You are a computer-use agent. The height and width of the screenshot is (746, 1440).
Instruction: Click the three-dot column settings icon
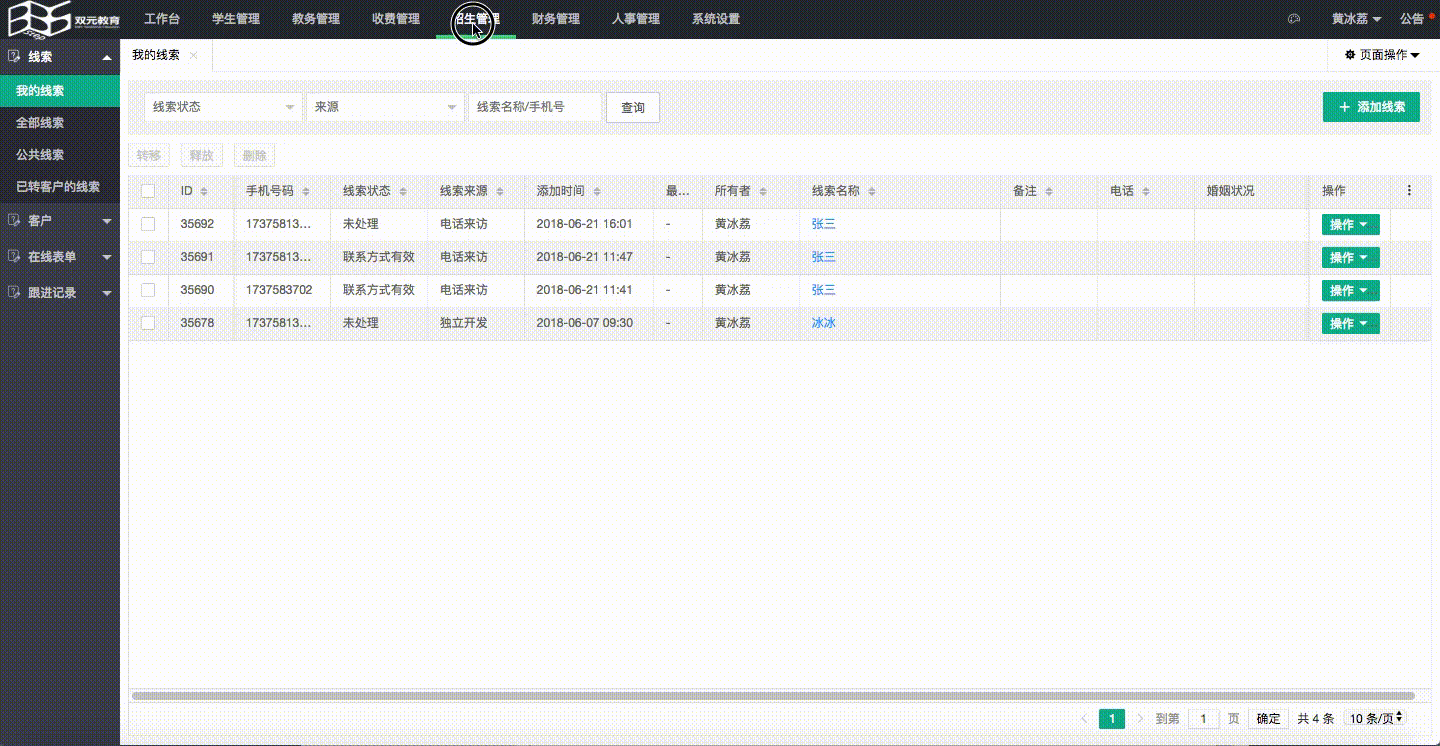[1409, 190]
